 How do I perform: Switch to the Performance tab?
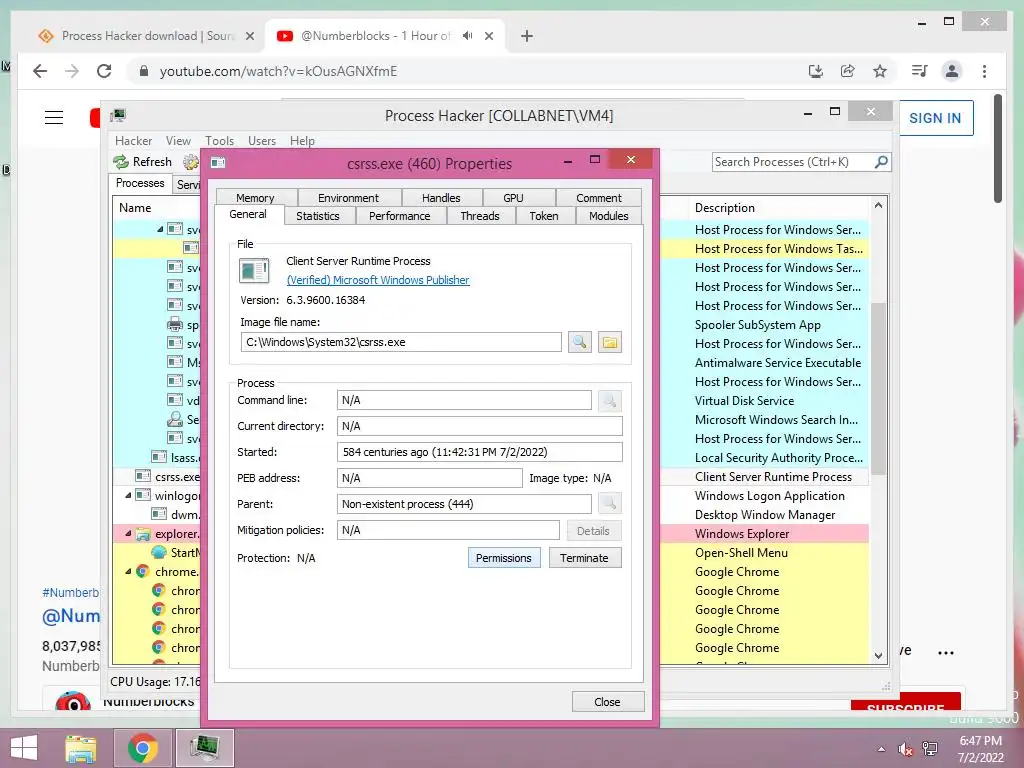399,216
